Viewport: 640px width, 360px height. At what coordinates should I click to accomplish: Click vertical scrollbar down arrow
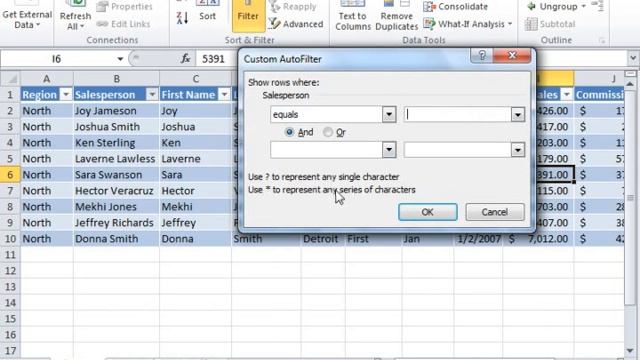click(x=631, y=351)
